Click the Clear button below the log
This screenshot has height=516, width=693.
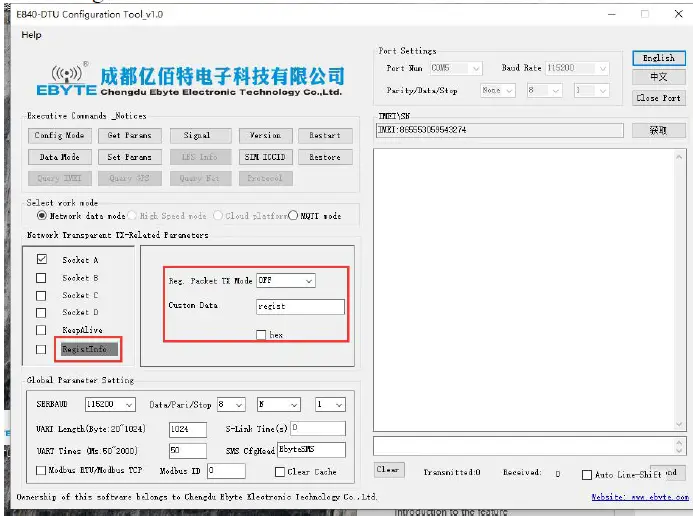tap(388, 470)
